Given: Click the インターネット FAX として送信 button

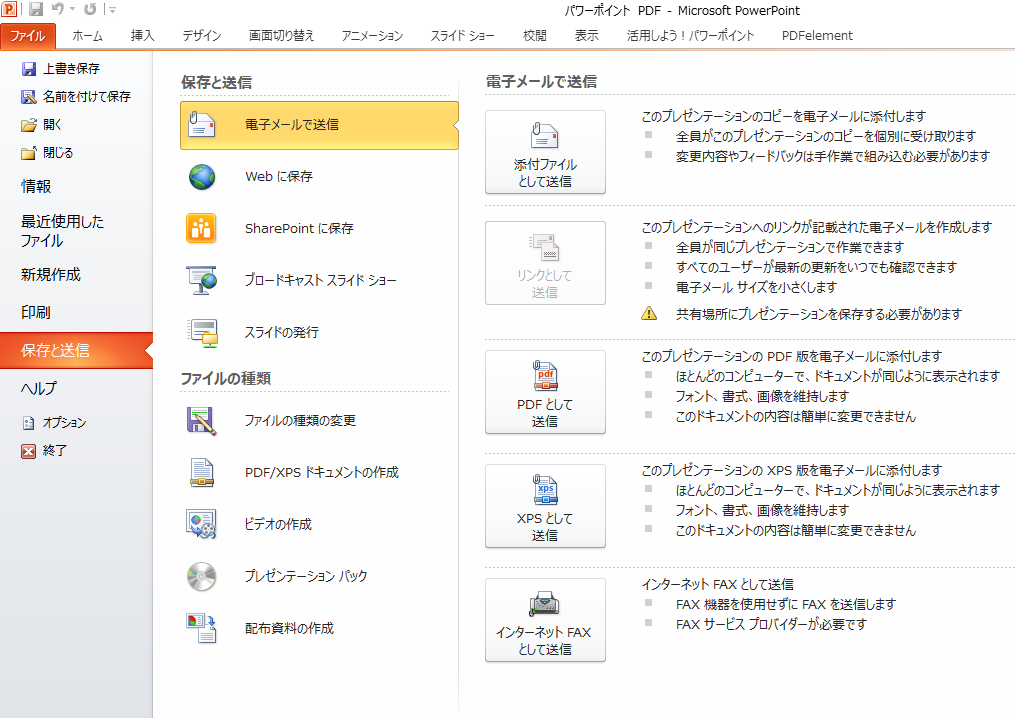Looking at the screenshot, I should 545,620.
